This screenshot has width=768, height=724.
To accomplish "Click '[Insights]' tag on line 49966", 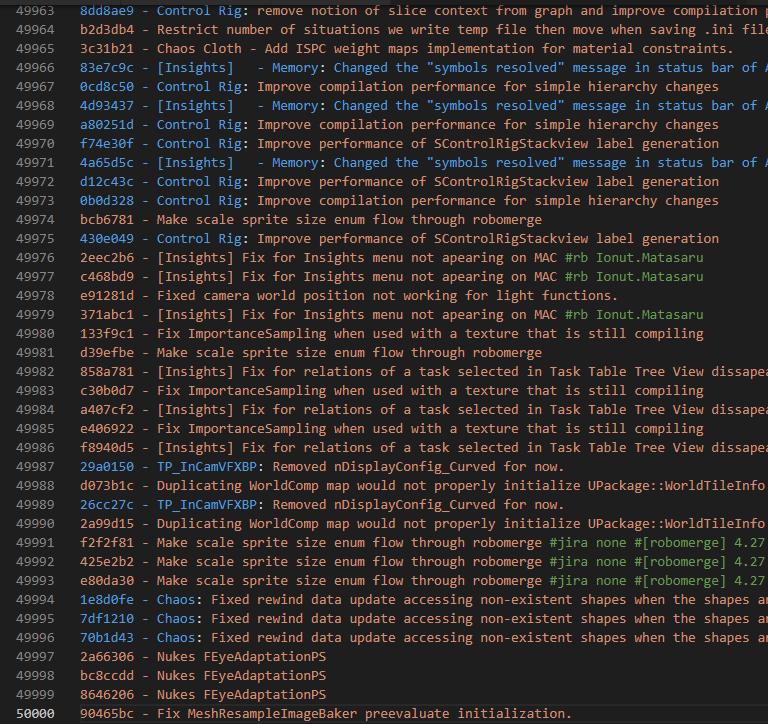I will 195,68.
